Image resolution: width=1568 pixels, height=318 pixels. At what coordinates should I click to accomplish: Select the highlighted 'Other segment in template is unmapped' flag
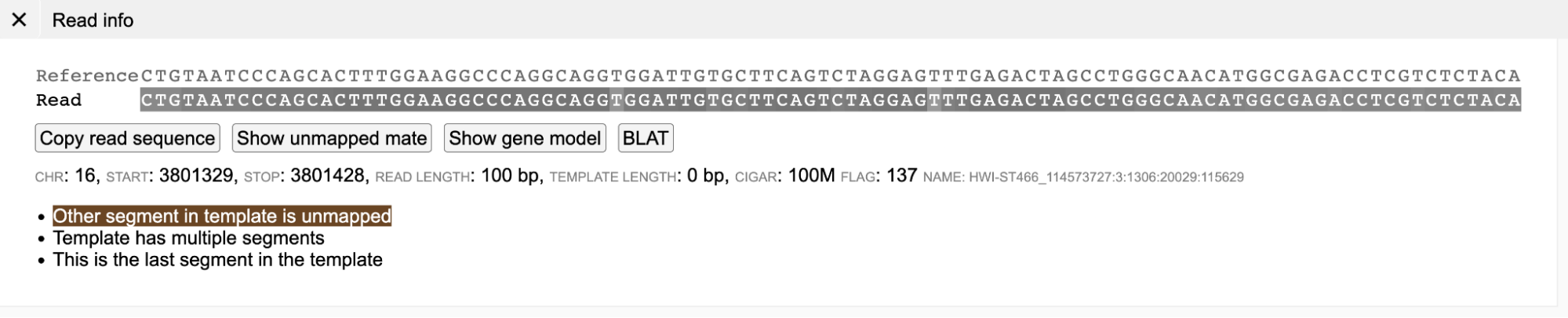click(x=222, y=216)
